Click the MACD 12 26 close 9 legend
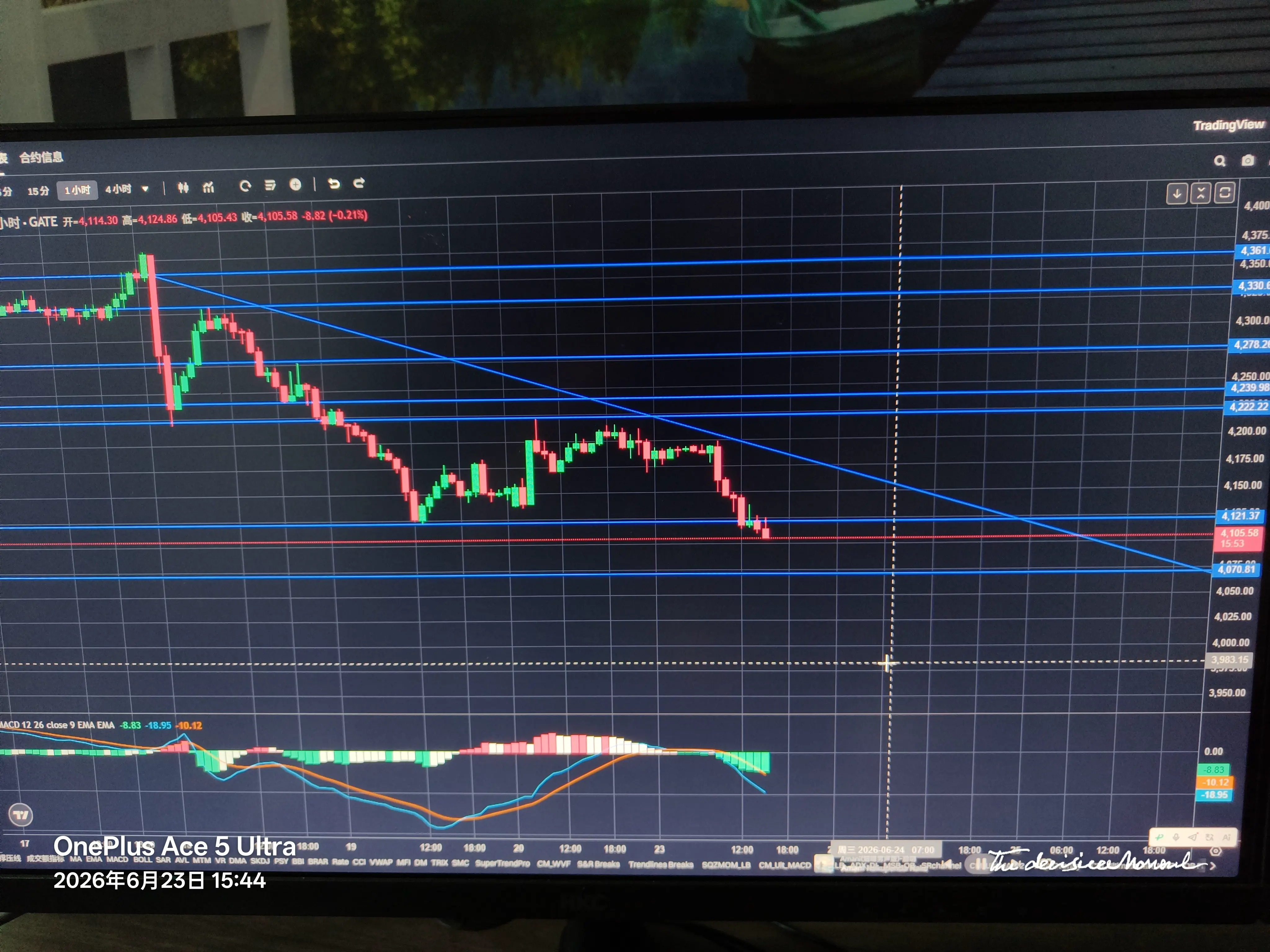1270x952 pixels. click(x=57, y=725)
